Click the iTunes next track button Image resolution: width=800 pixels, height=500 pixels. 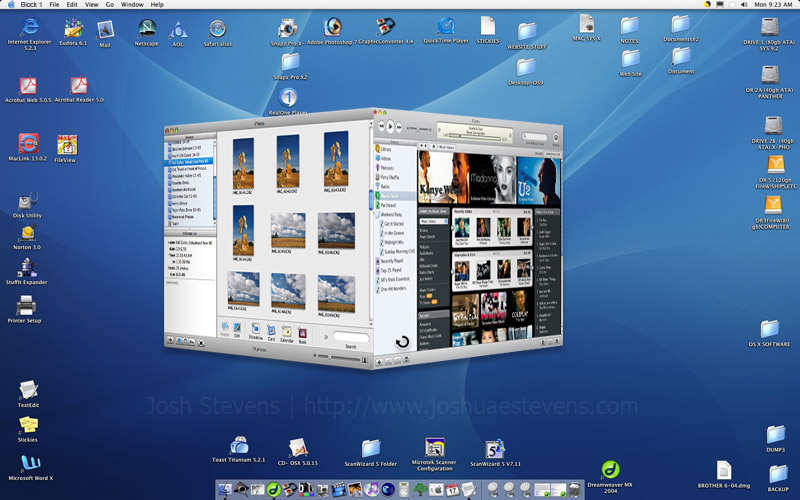pyautogui.click(x=399, y=127)
